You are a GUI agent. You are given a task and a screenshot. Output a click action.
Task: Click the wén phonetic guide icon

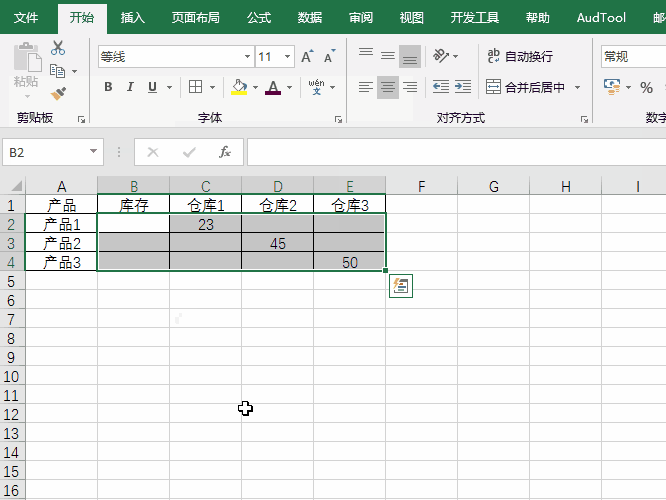(x=316, y=87)
